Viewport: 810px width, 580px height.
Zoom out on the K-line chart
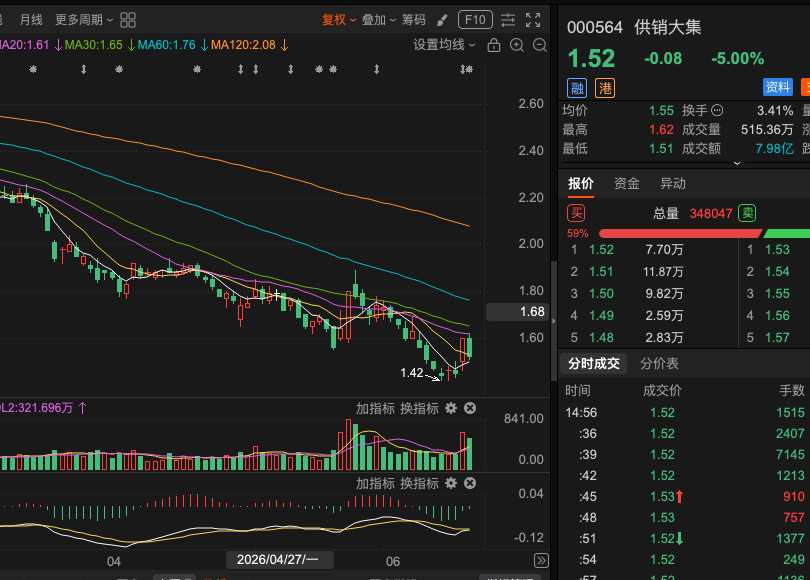[x=540, y=45]
